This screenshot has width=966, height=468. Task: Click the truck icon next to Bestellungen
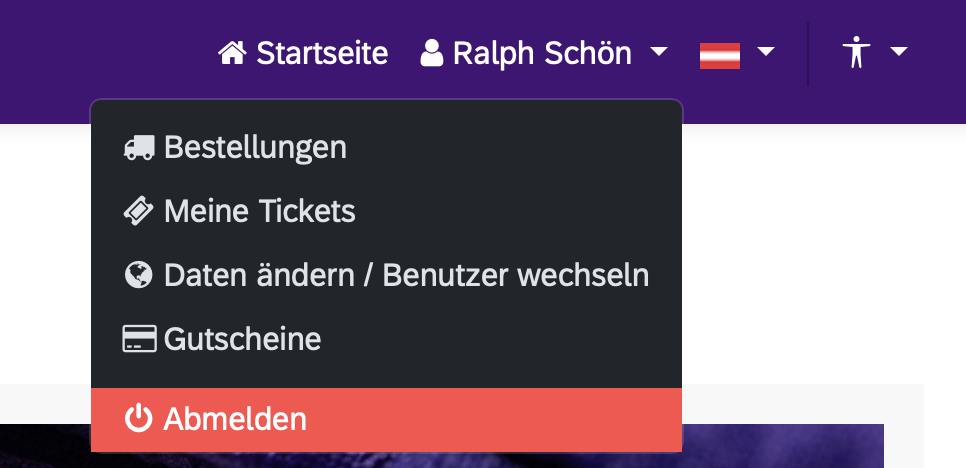coord(139,148)
